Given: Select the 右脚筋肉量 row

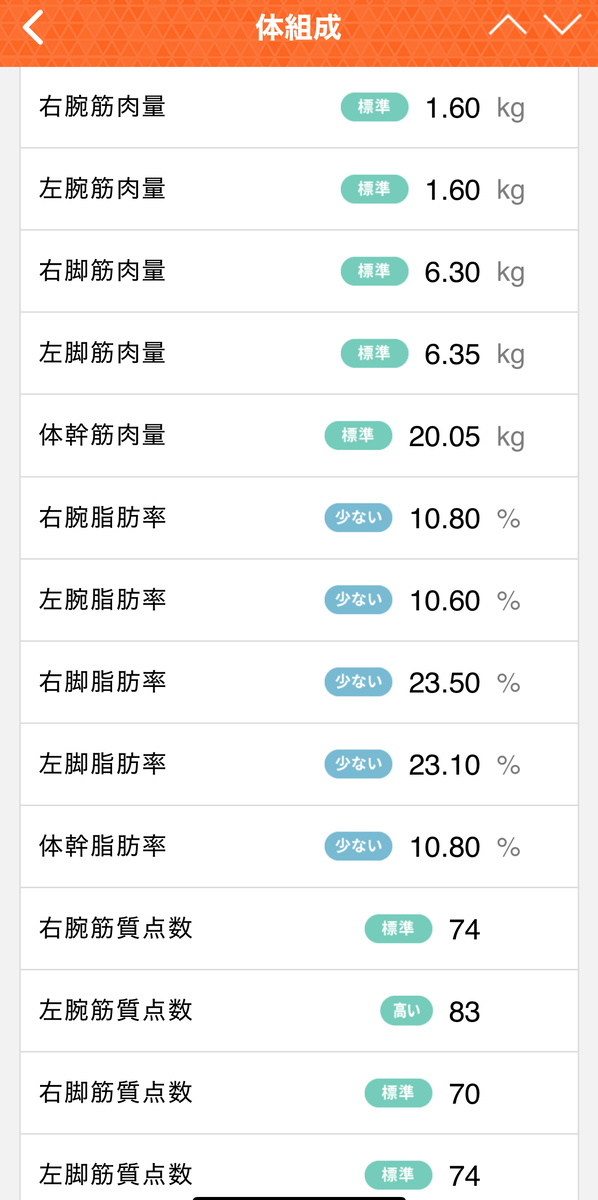Looking at the screenshot, I should (x=299, y=271).
